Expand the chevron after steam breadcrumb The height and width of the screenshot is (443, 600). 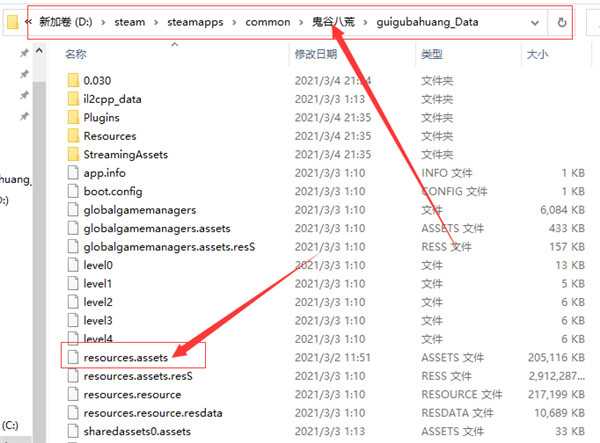click(156, 22)
